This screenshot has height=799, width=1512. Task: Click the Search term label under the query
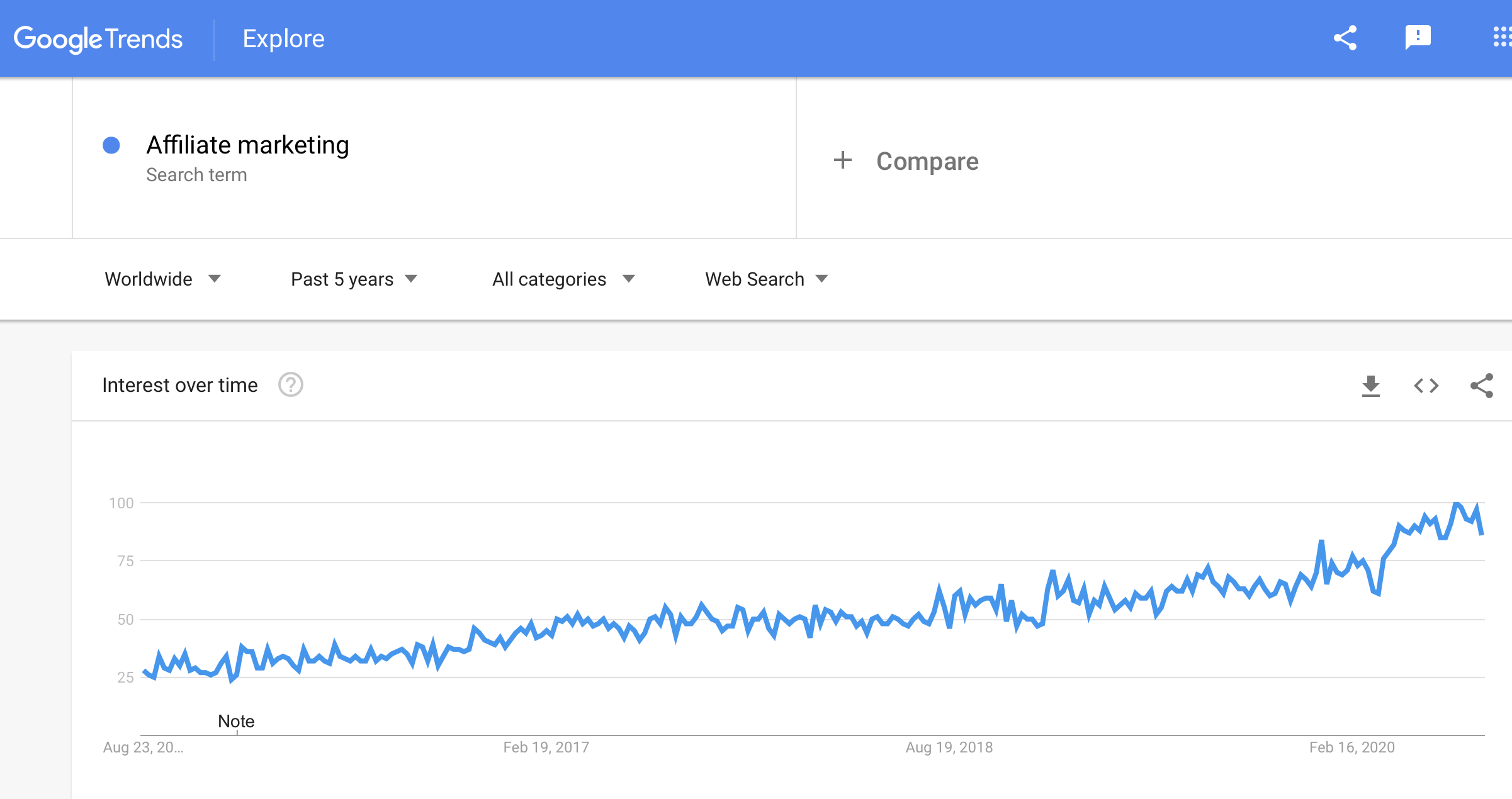tap(196, 175)
